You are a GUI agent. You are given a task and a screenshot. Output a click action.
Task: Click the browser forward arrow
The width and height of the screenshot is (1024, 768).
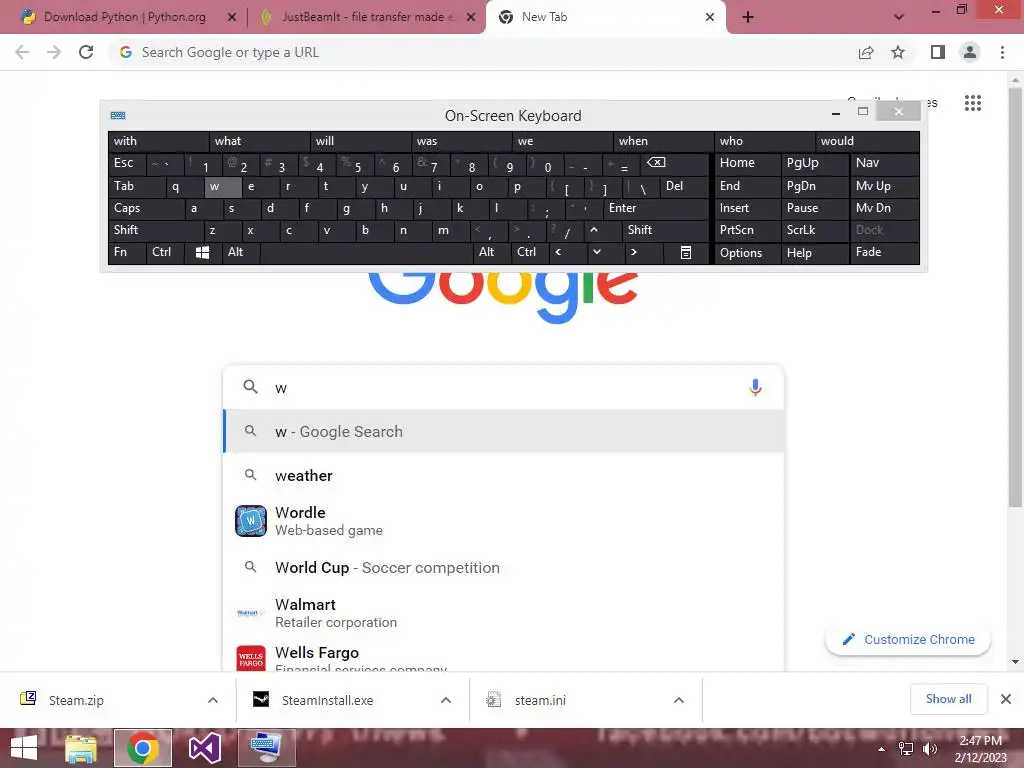click(x=54, y=52)
